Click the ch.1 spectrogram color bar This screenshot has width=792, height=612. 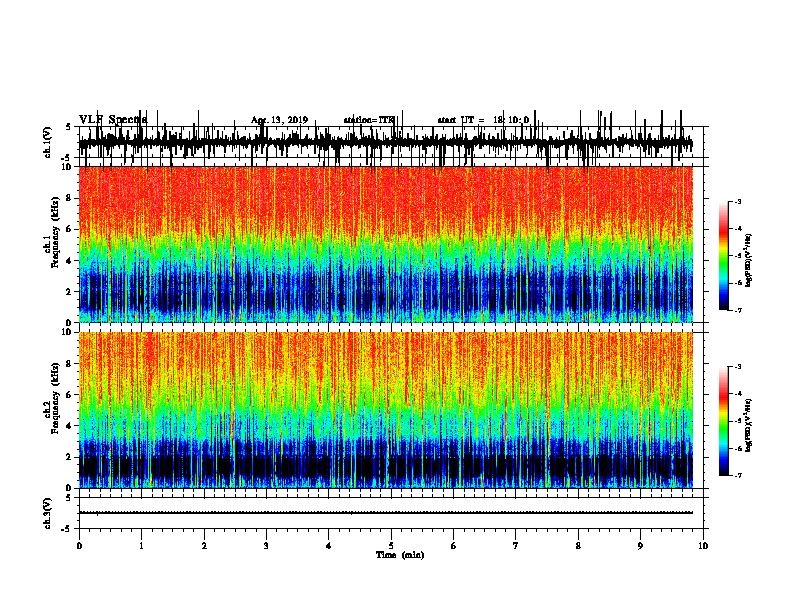tap(724, 256)
